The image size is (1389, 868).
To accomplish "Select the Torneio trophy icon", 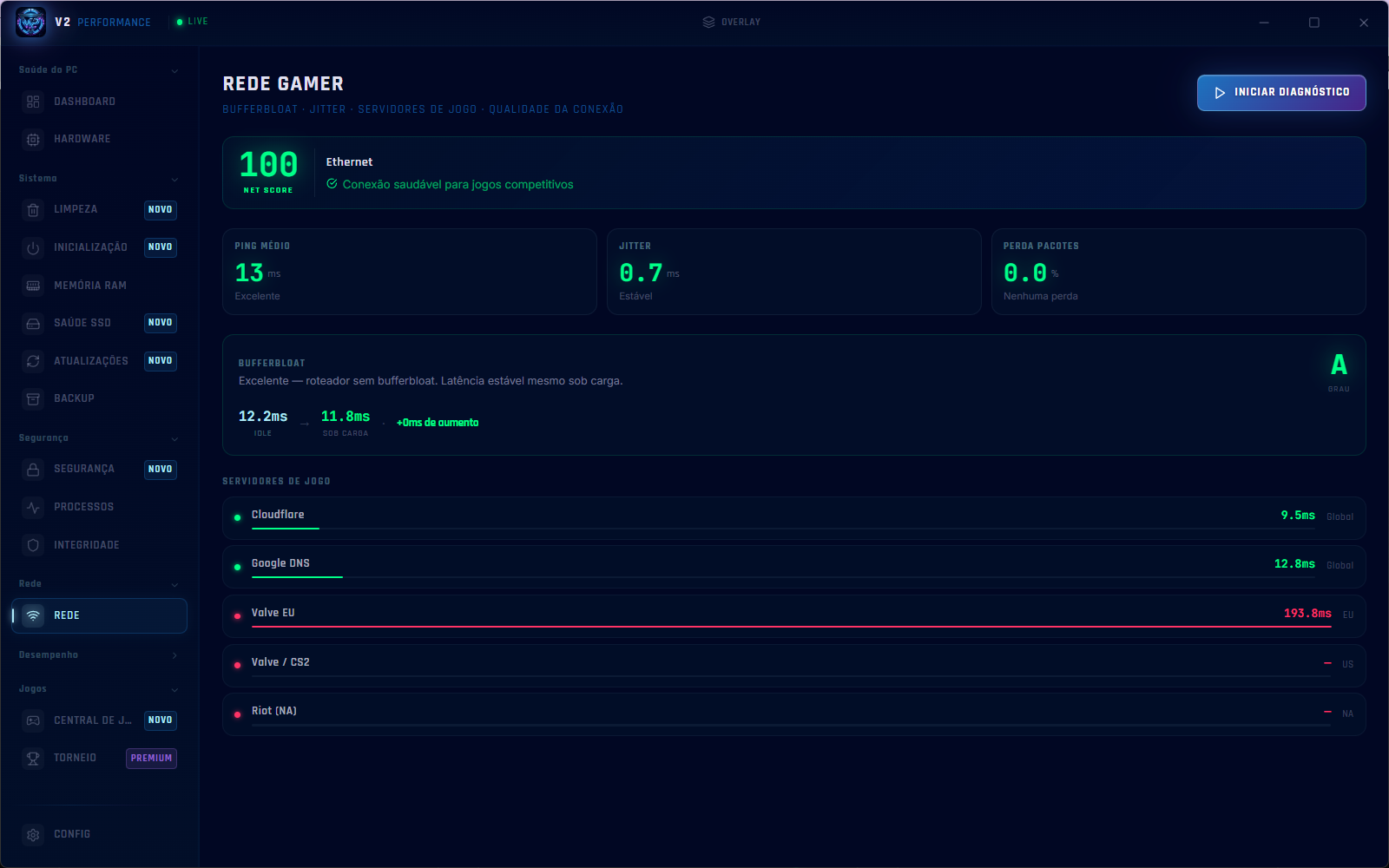I will [x=33, y=759].
